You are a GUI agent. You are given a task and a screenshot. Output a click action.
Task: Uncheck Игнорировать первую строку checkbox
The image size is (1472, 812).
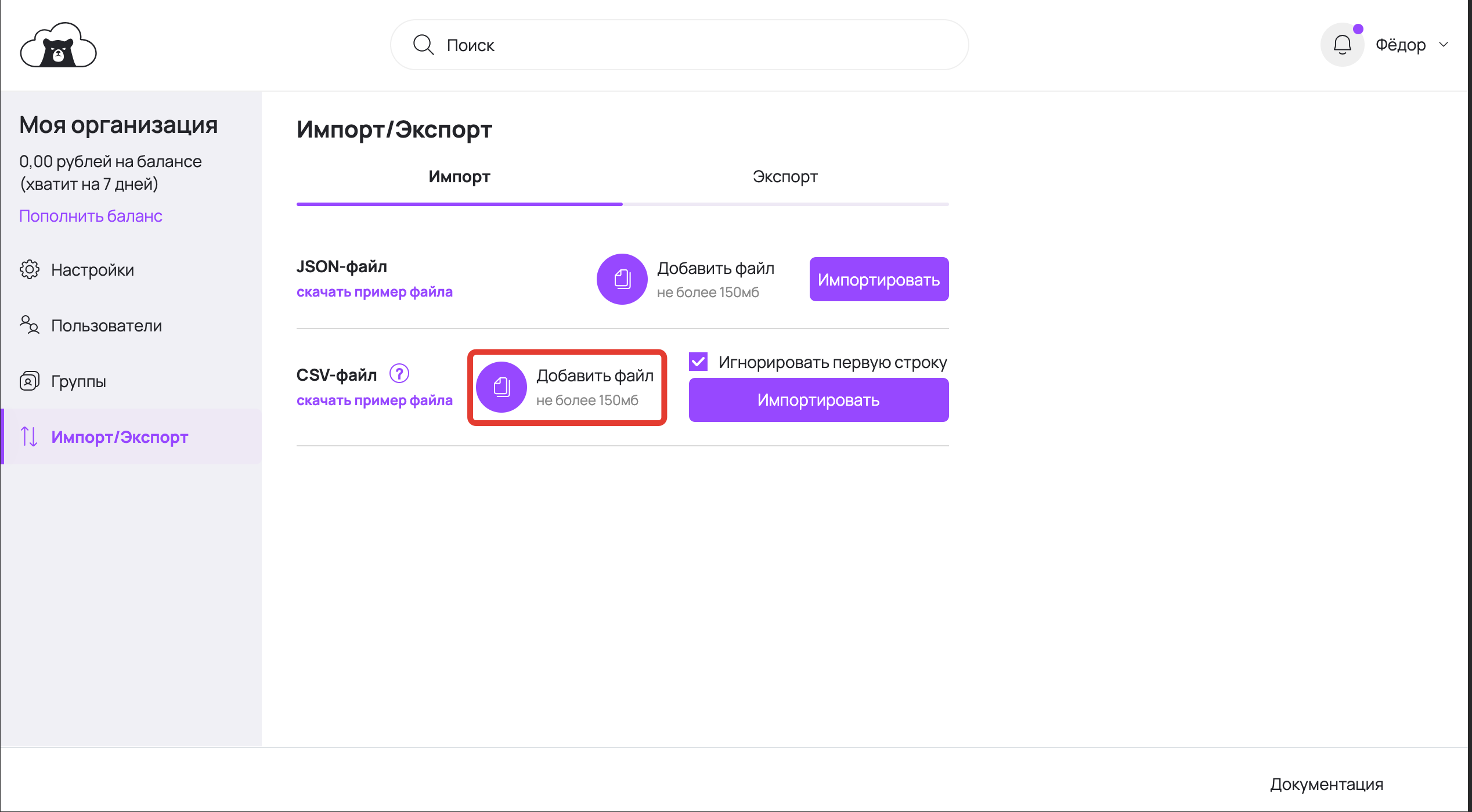(x=698, y=362)
